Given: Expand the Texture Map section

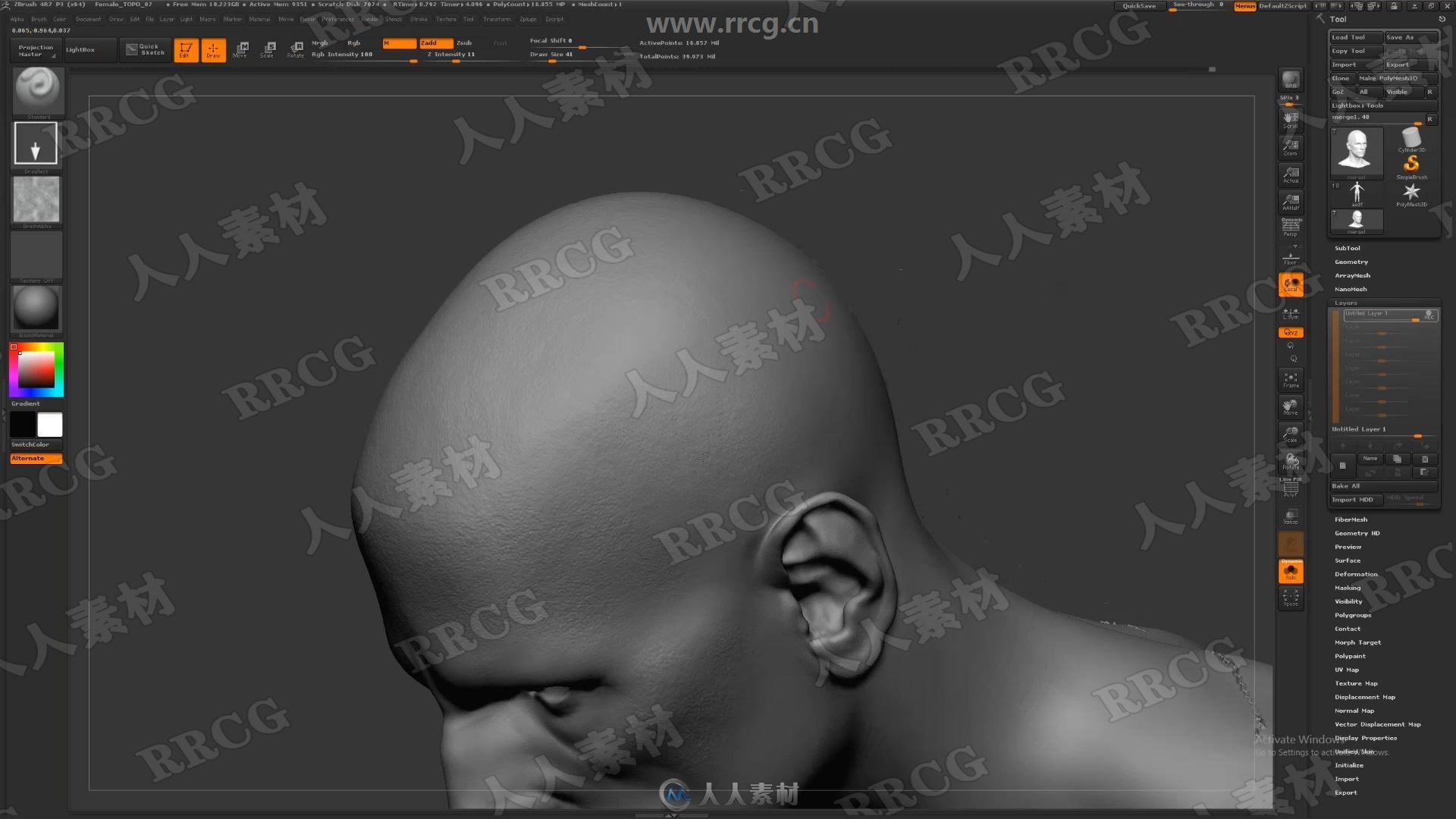Looking at the screenshot, I should [1357, 683].
